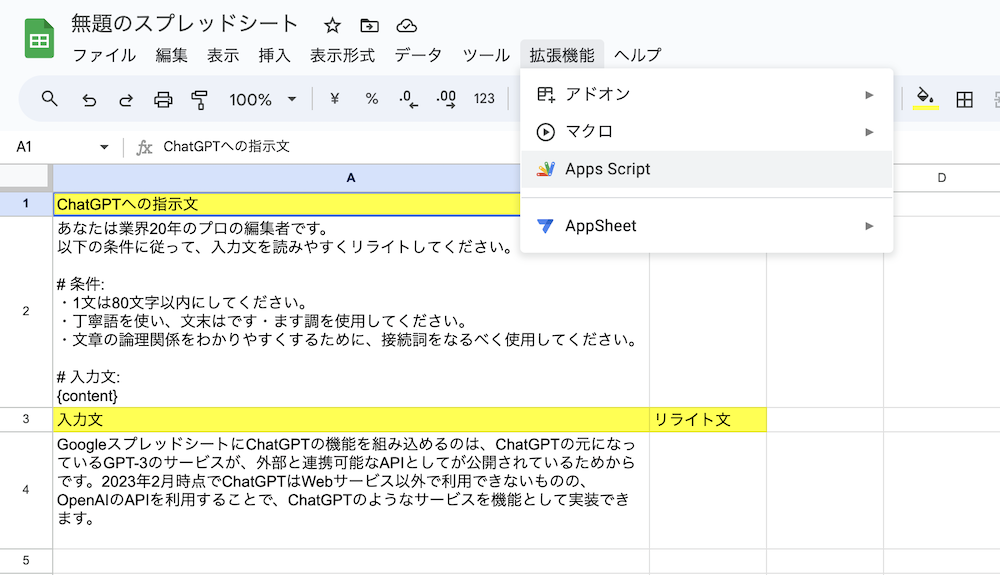Image resolution: width=1000 pixels, height=575 pixels.
Task: Increase decimal places
Action: pyautogui.click(x=446, y=99)
